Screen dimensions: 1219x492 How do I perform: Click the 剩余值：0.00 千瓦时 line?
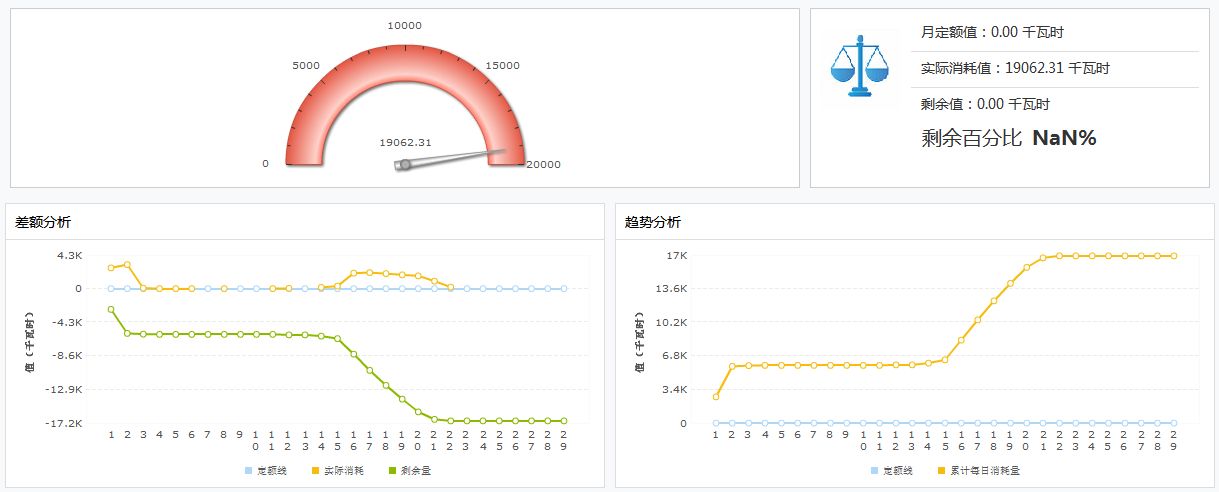(x=985, y=104)
